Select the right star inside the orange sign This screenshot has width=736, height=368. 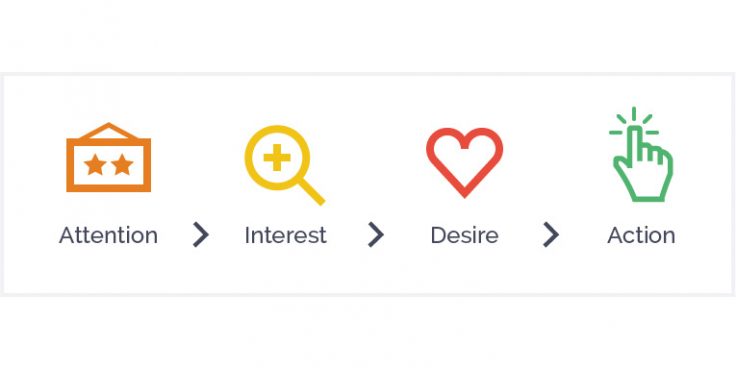pos(123,165)
